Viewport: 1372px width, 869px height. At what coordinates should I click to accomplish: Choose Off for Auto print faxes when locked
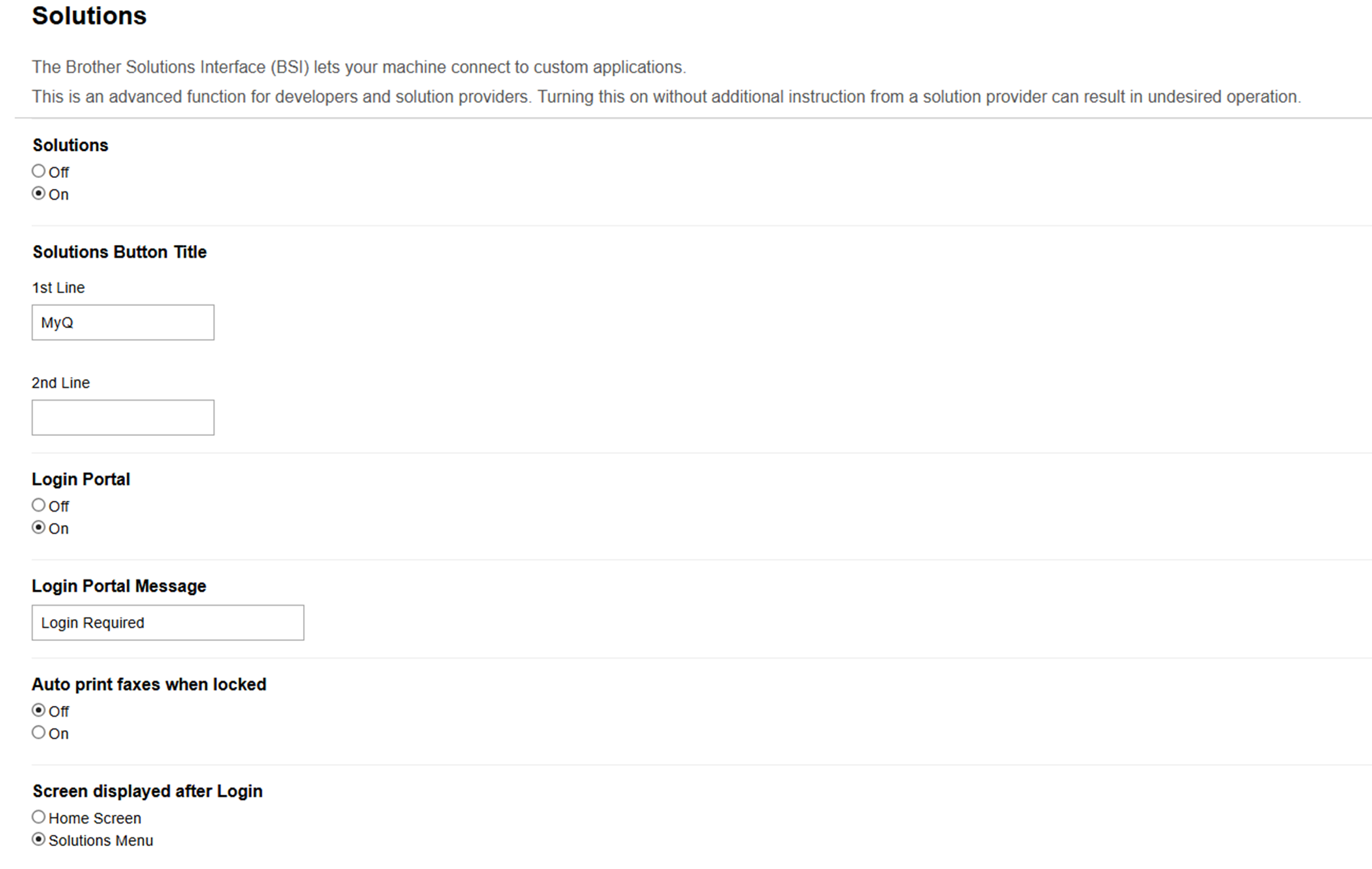pyautogui.click(x=39, y=711)
